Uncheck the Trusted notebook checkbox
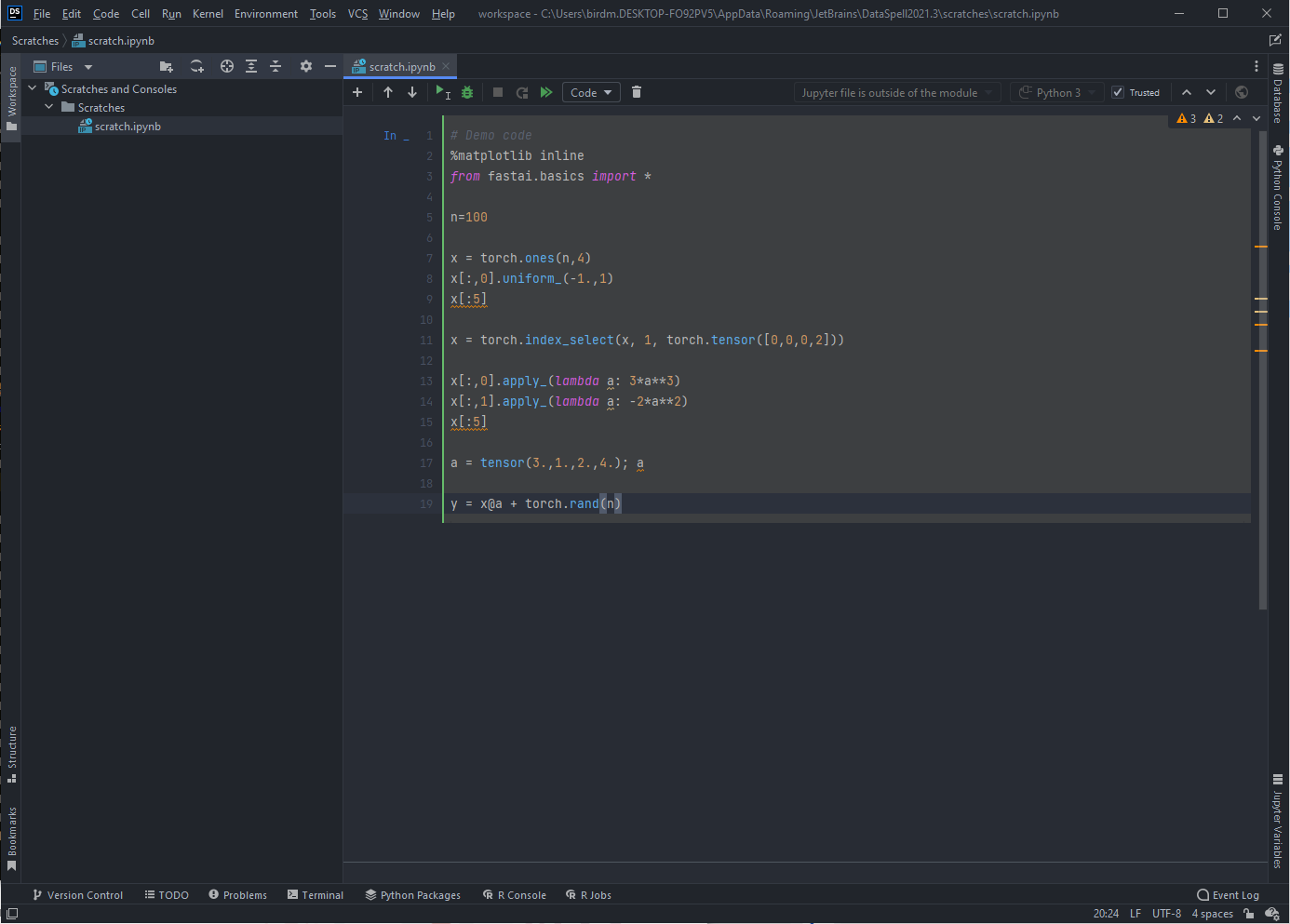Viewport: 1290px width, 924px height. click(x=1118, y=92)
